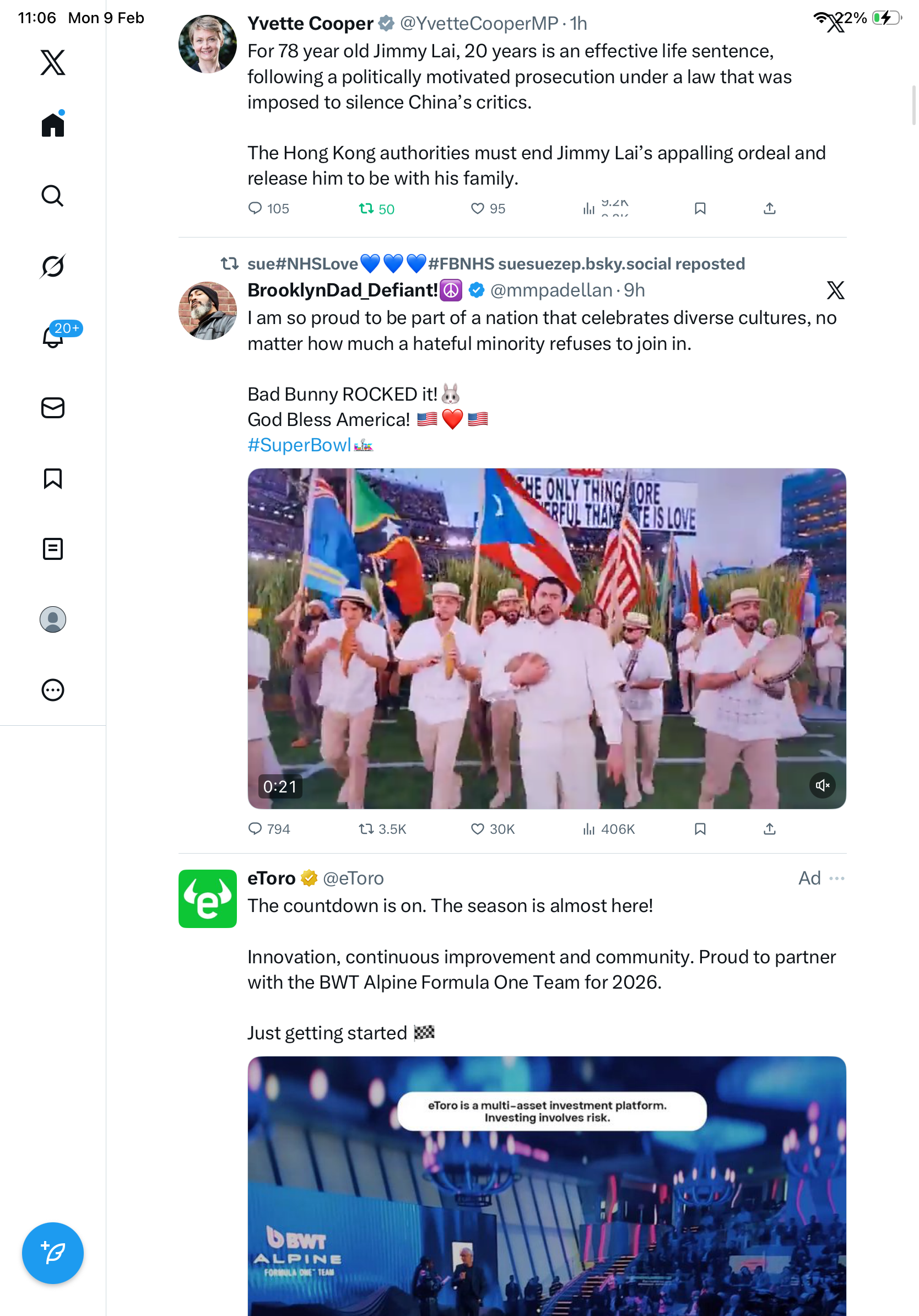Go to Home timeline
919x1316 pixels.
(x=53, y=125)
